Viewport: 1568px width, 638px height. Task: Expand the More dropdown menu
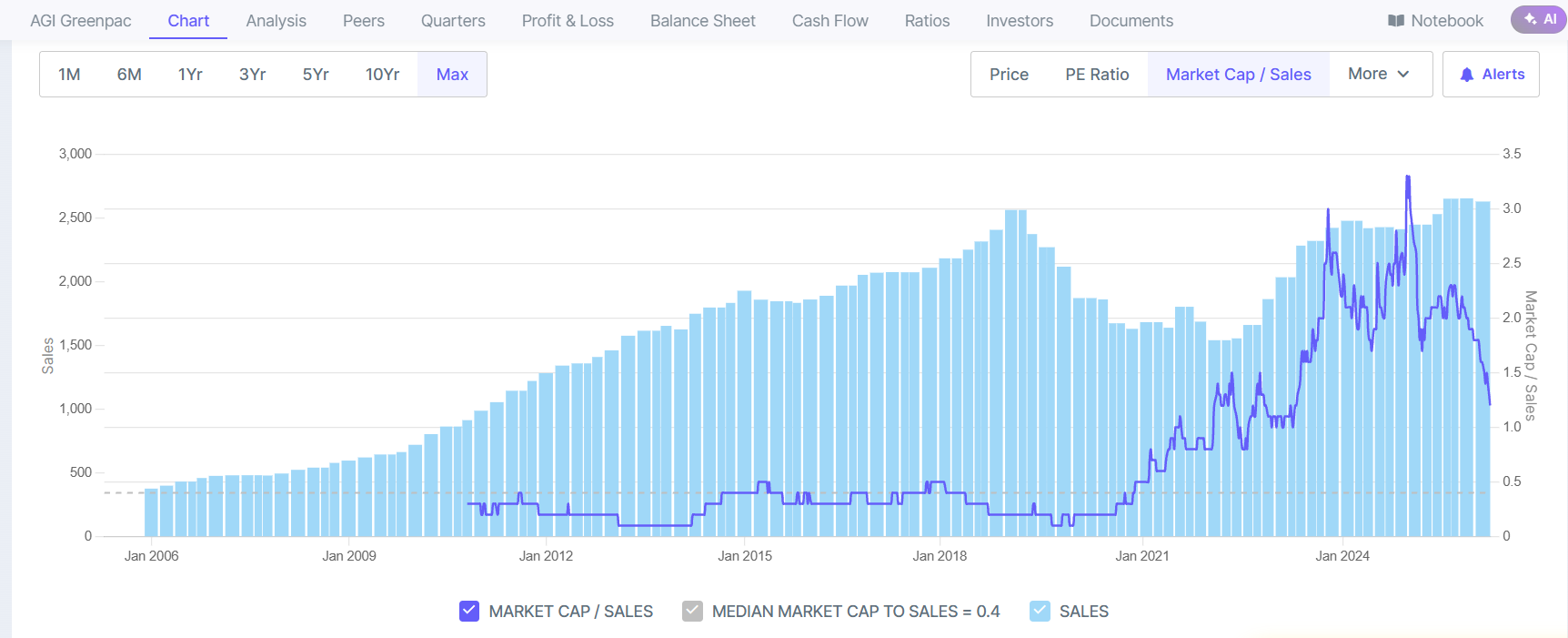pyautogui.click(x=1378, y=74)
